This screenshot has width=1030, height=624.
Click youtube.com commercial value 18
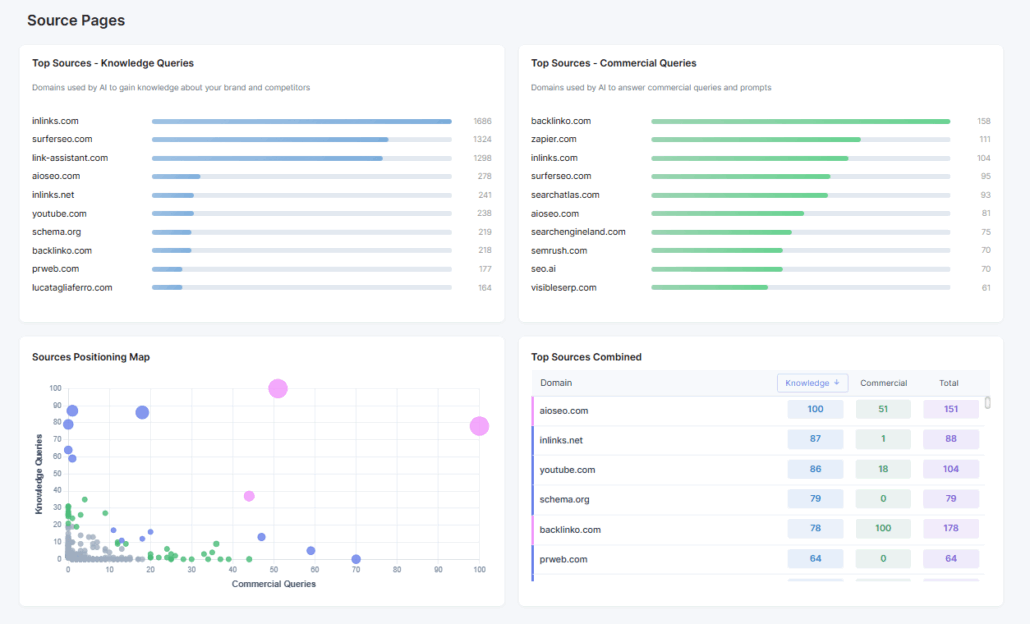[x=883, y=469]
